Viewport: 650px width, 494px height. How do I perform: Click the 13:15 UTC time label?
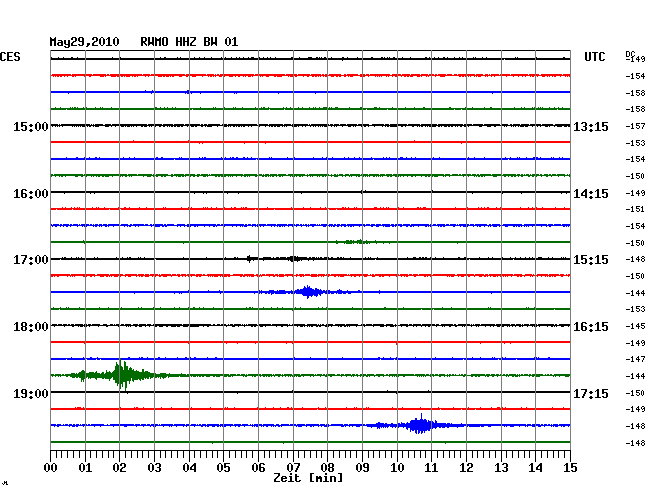tap(591, 126)
